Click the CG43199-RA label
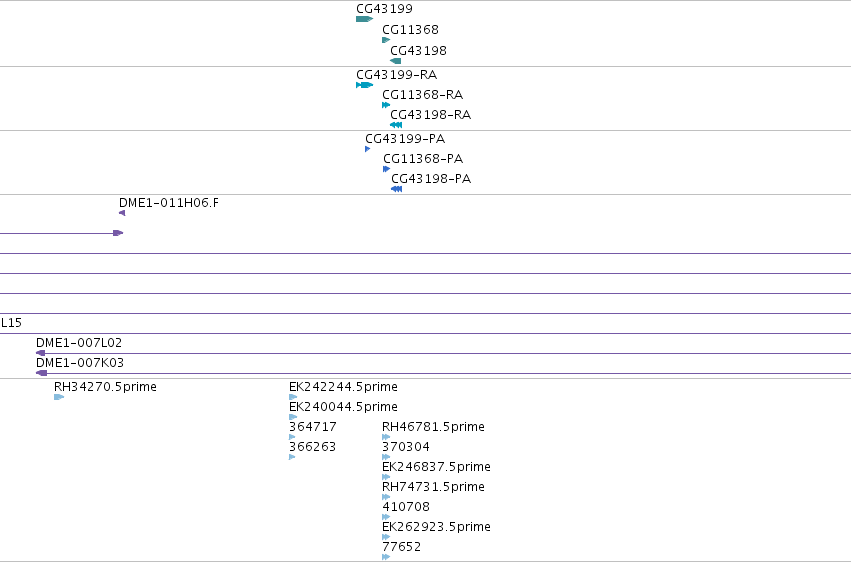 tap(397, 75)
